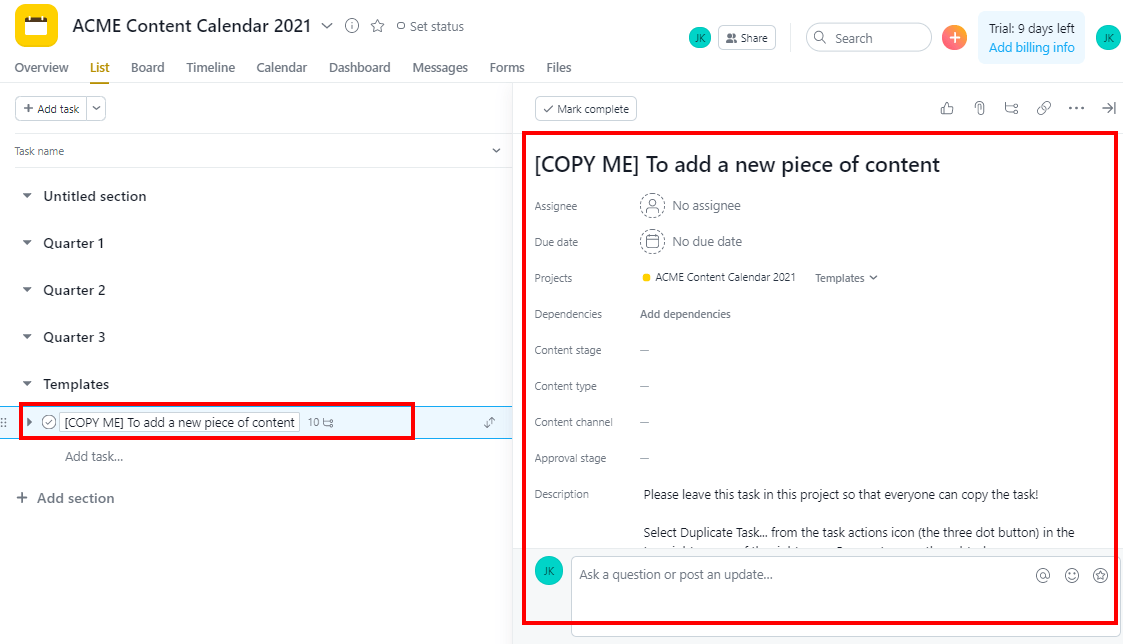Click the Content channel field value
Screen dimensions: 1123x644
645,422
